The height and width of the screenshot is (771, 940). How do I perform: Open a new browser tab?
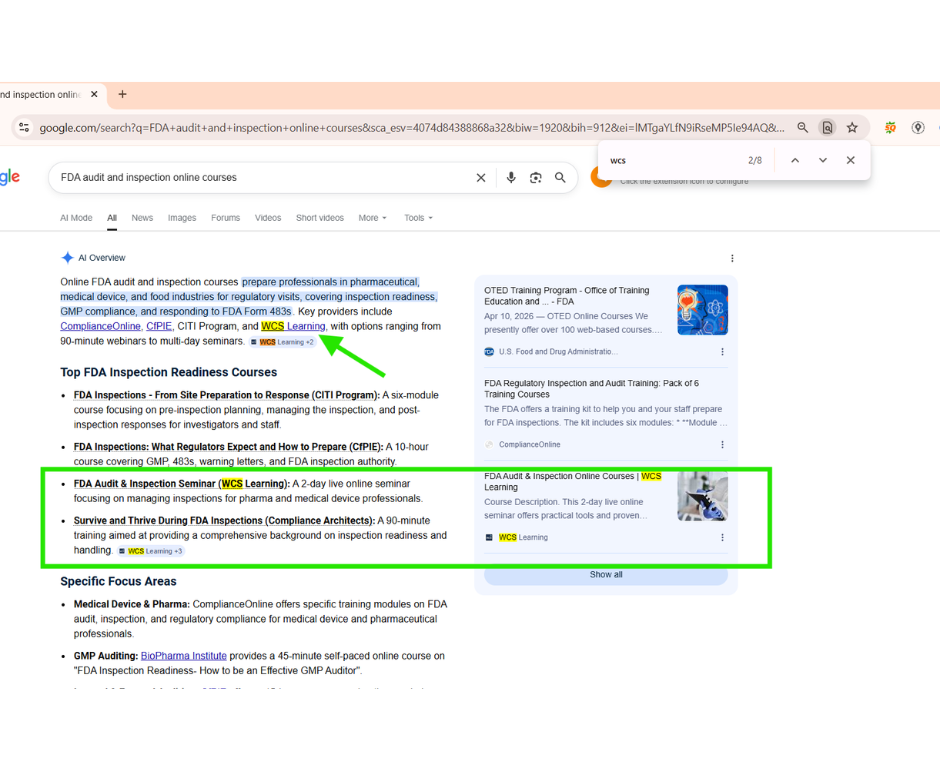(x=122, y=94)
